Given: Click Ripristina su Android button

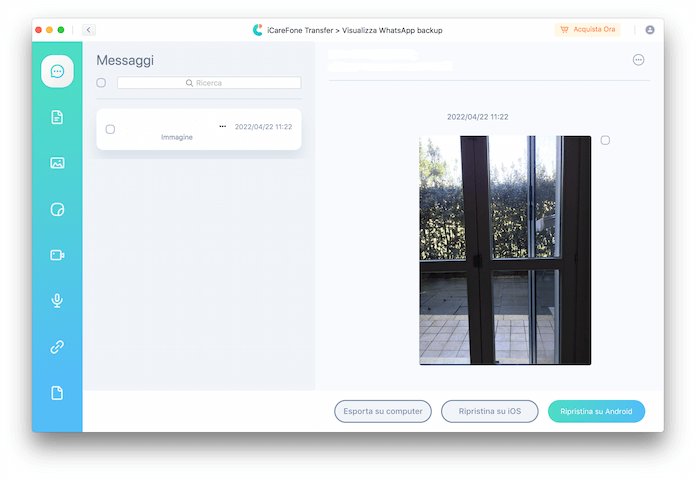Looking at the screenshot, I should tap(596, 411).
